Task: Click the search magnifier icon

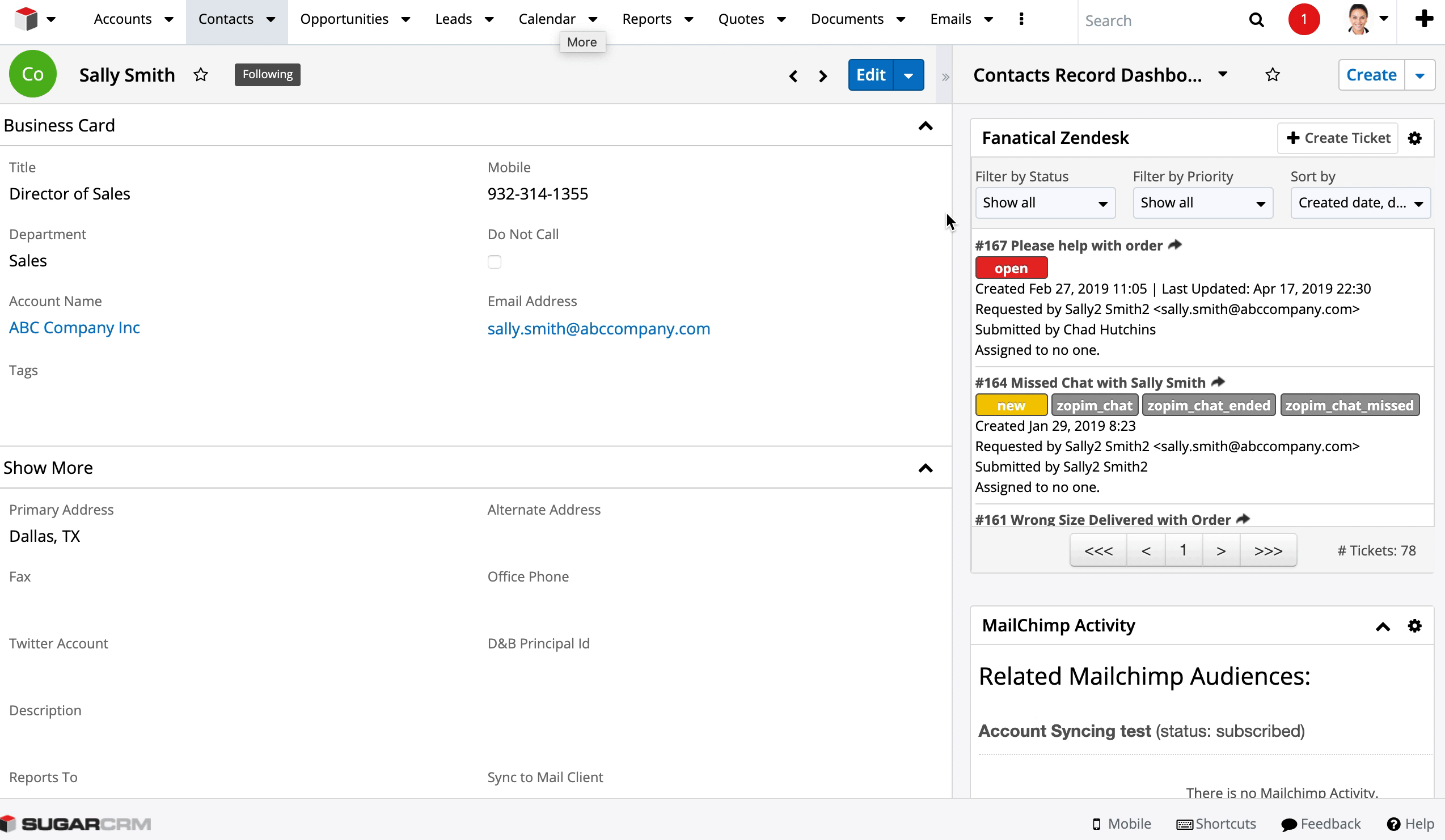Action: tap(1256, 20)
